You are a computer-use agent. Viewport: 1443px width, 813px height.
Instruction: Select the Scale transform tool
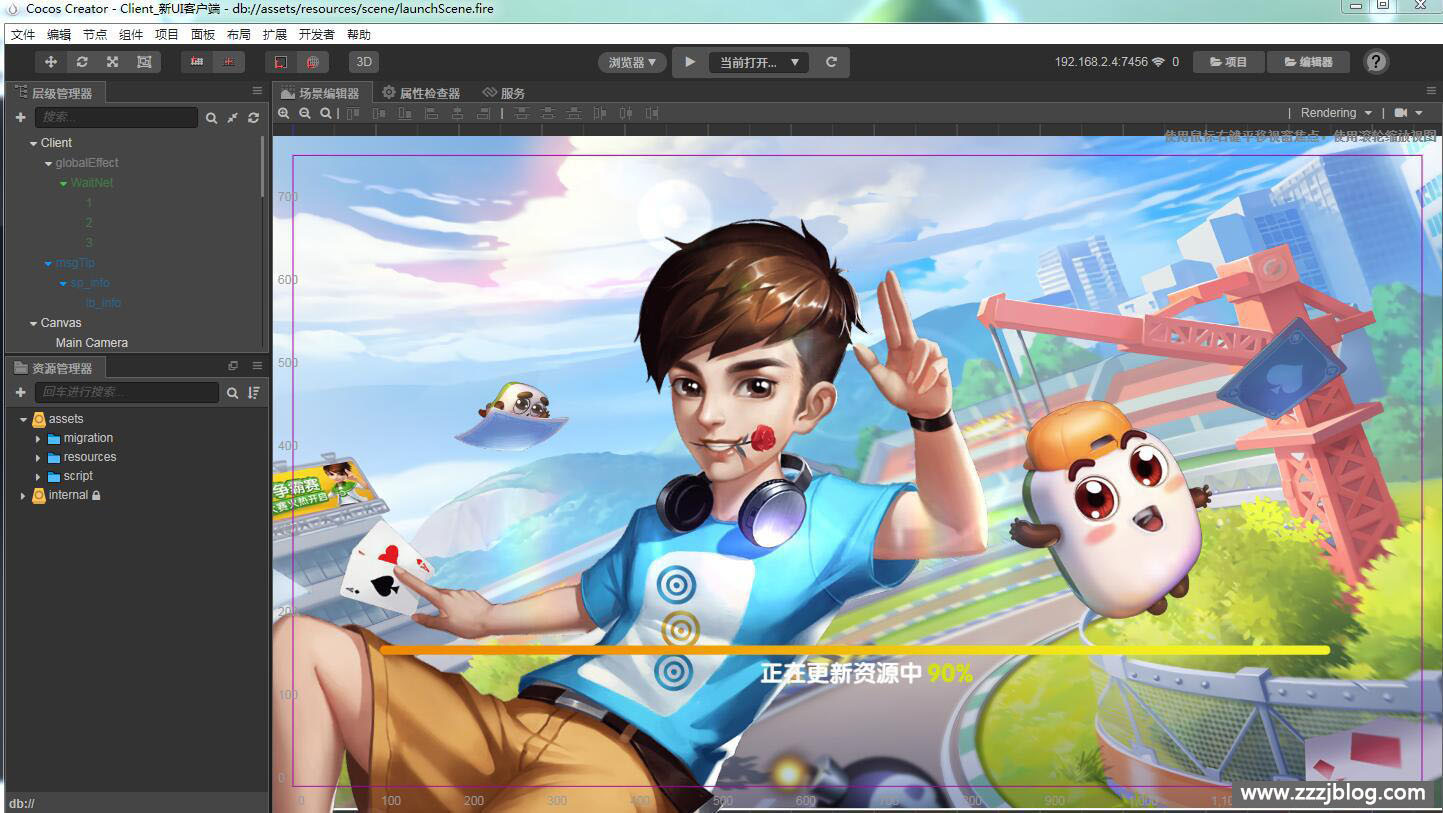pyautogui.click(x=113, y=62)
